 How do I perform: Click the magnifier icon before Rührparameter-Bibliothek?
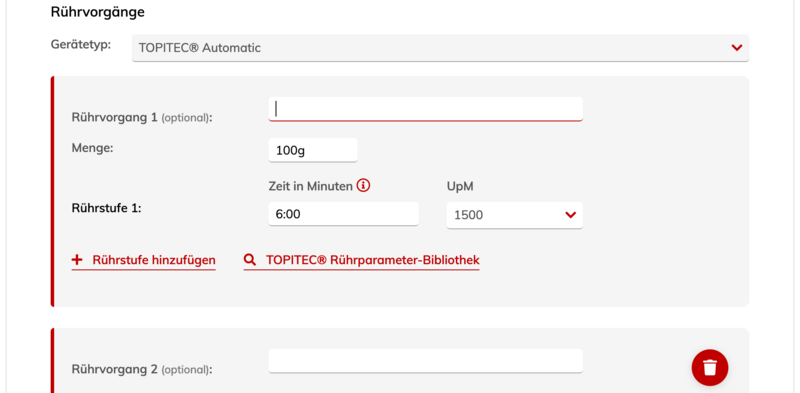pos(249,260)
